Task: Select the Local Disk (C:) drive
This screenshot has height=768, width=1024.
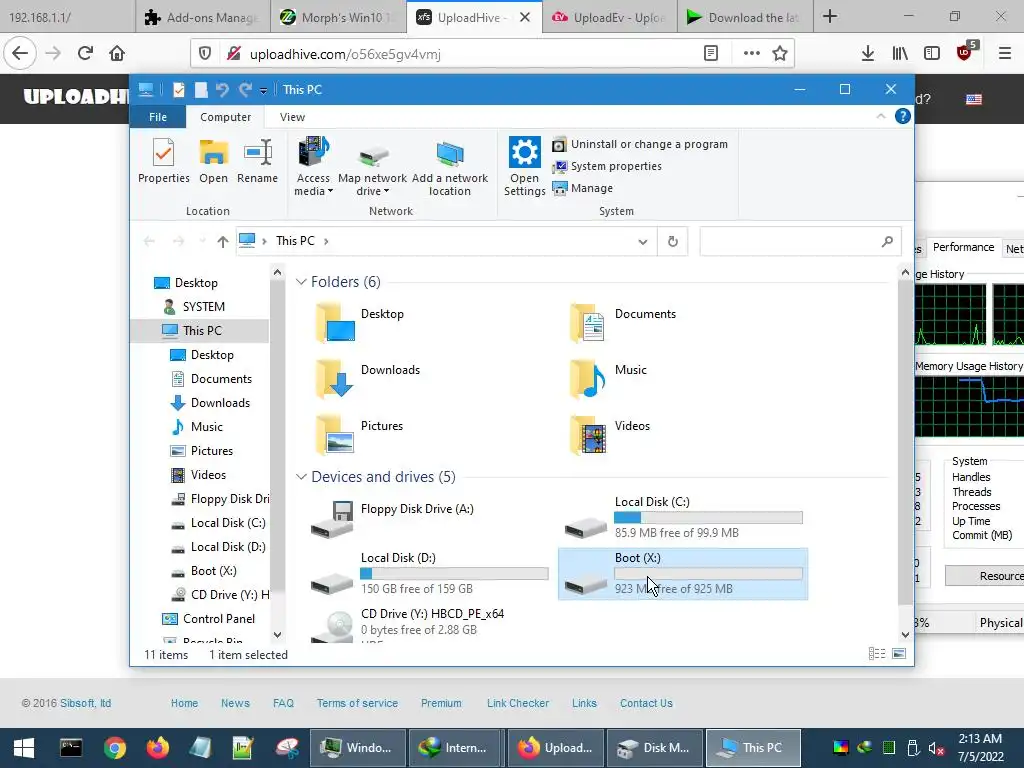Action: 682,518
